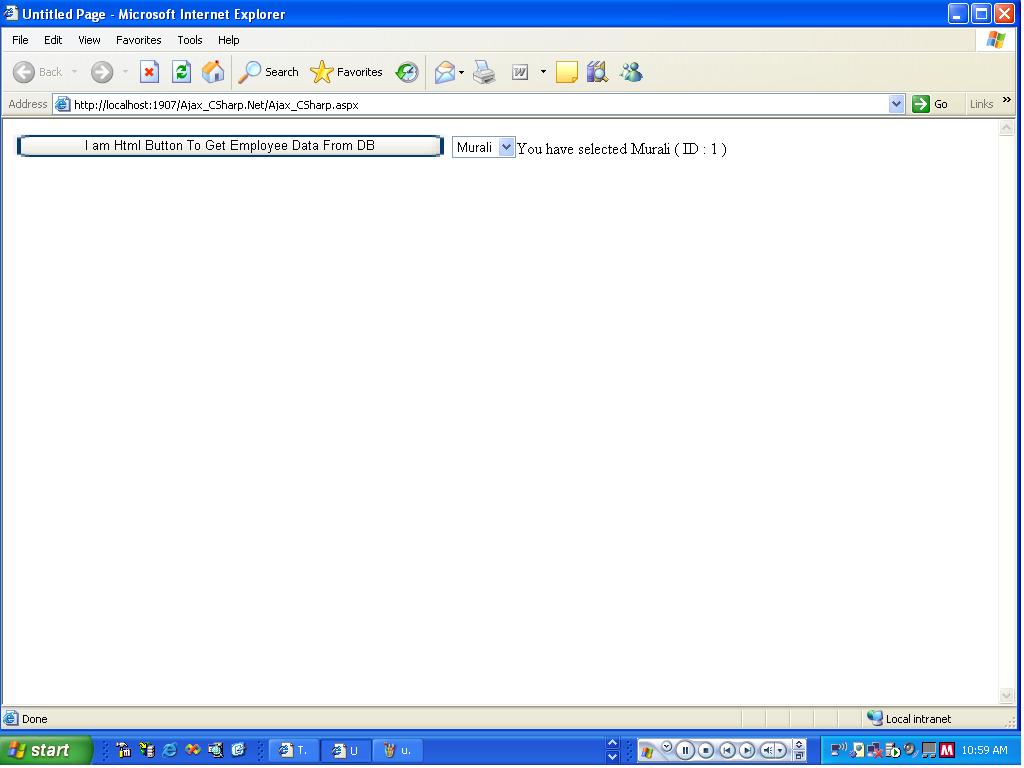Screen dimensions: 1024x768
Task: Click the Edit with Word icon
Action: pos(520,72)
